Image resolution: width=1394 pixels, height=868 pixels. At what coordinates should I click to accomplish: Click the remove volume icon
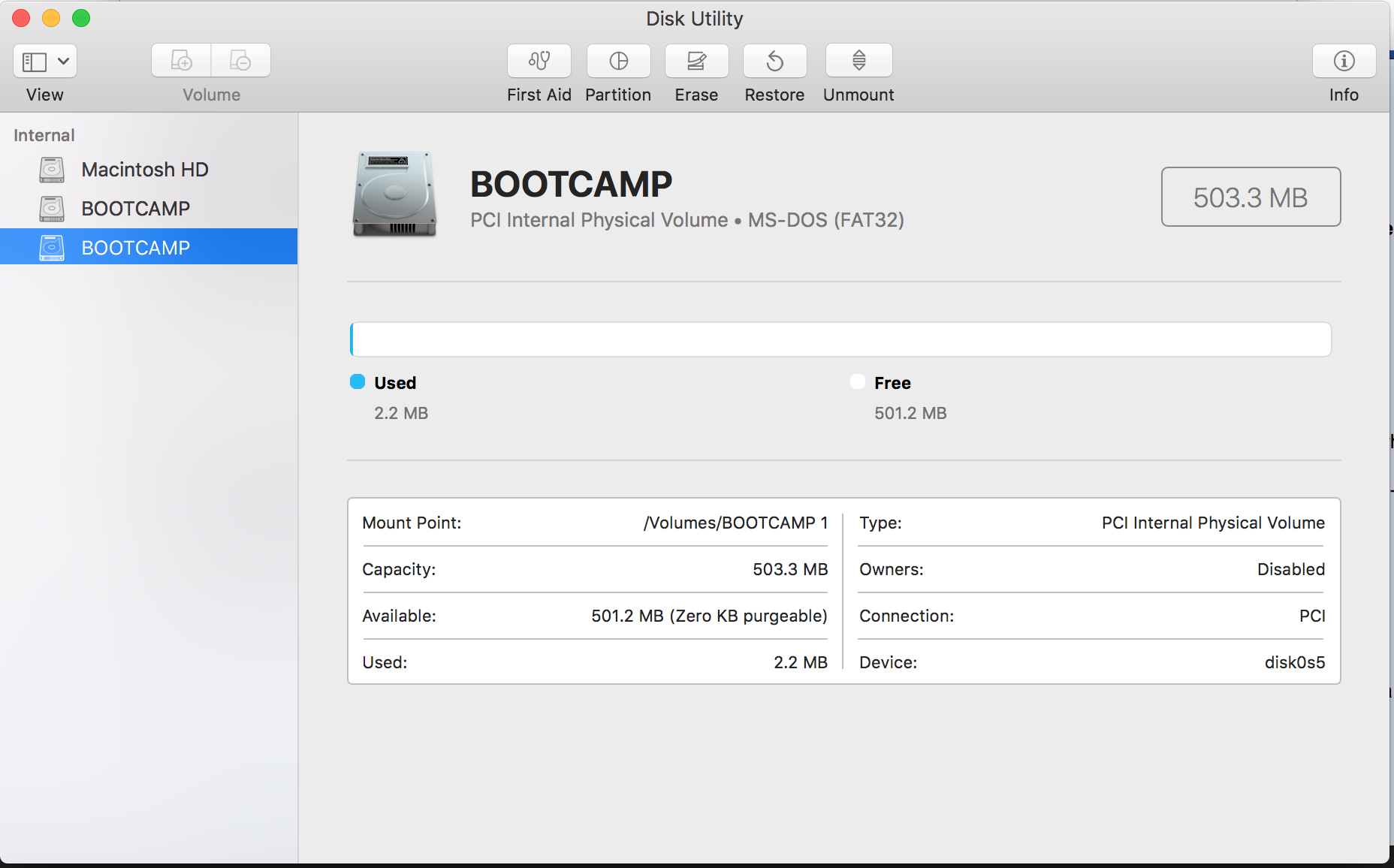240,61
